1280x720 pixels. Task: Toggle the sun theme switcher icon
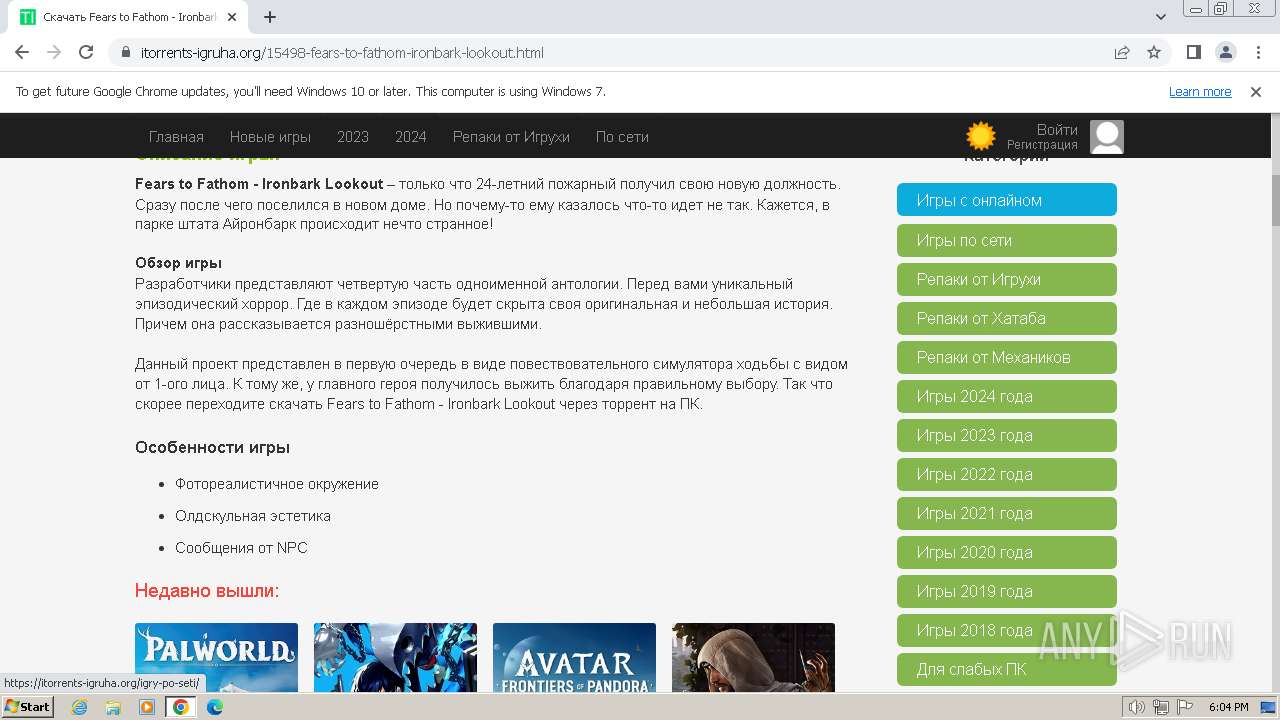pyautogui.click(x=981, y=136)
